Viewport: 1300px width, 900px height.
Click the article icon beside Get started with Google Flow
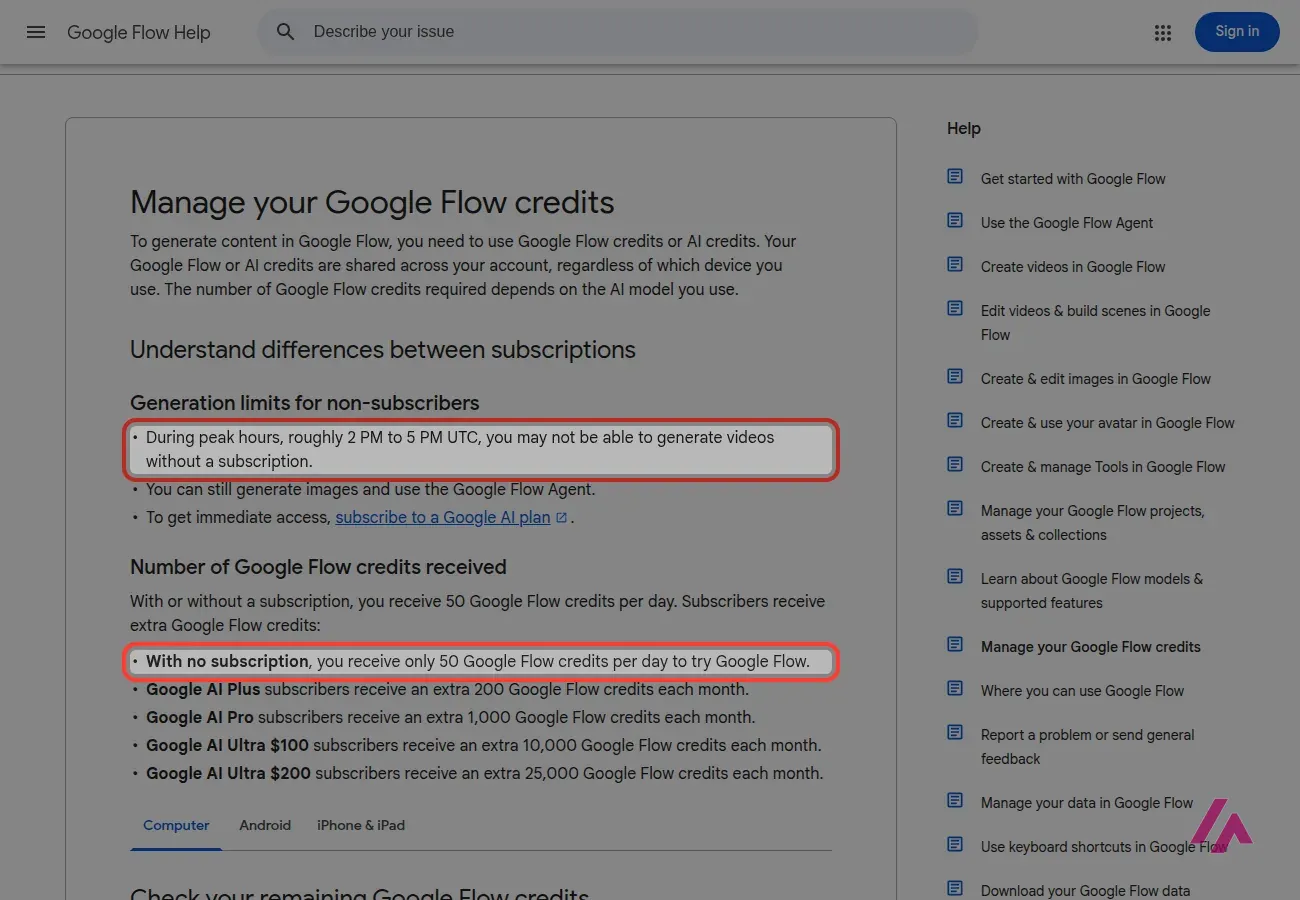[955, 177]
